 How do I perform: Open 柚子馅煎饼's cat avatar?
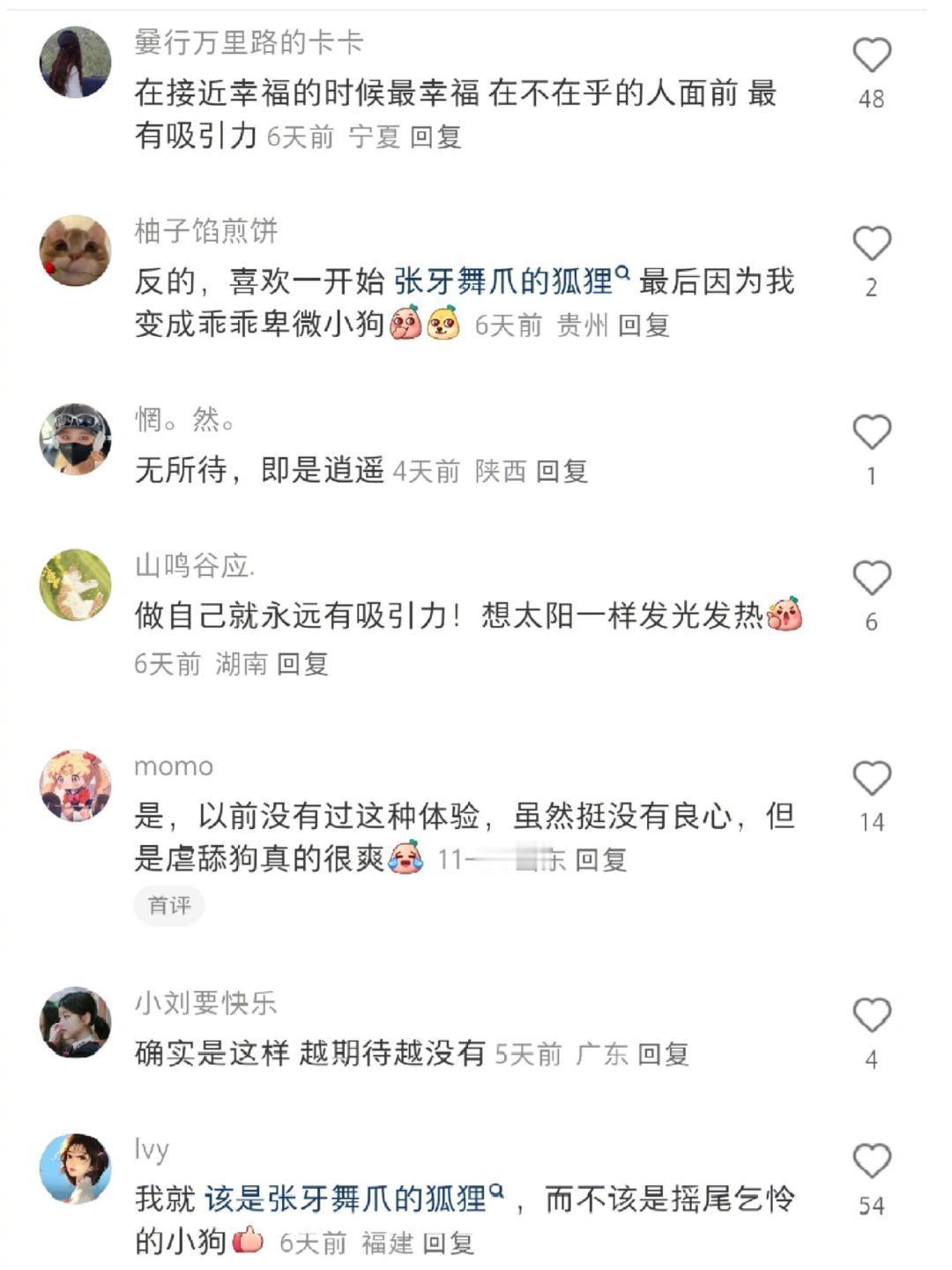pyautogui.click(x=76, y=250)
